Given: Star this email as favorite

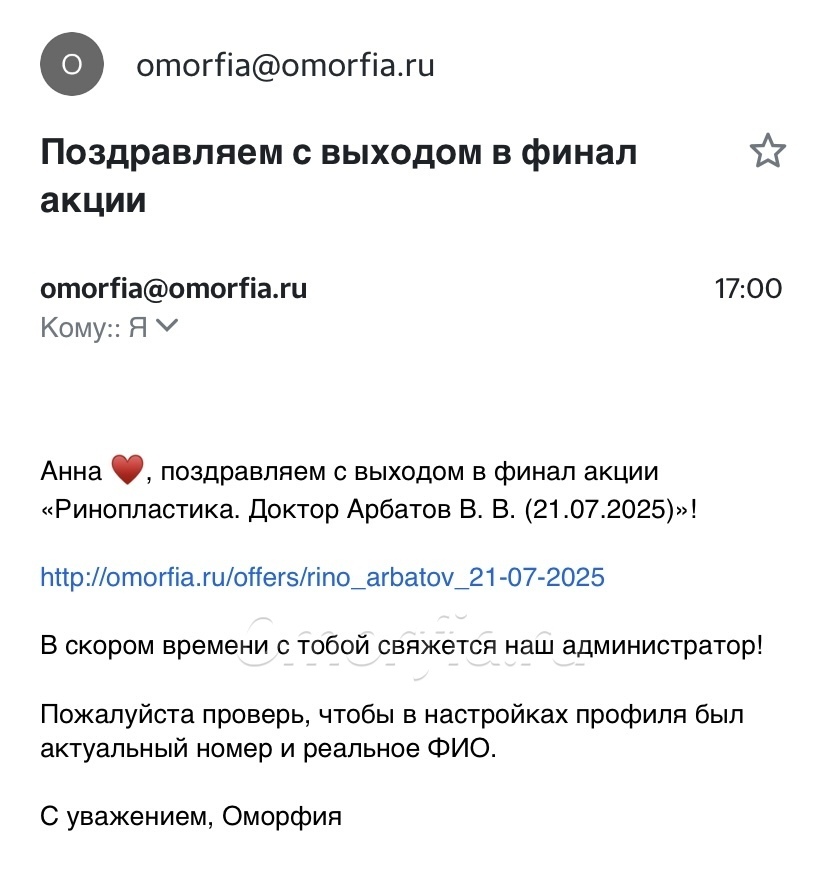Looking at the screenshot, I should pos(767,152).
